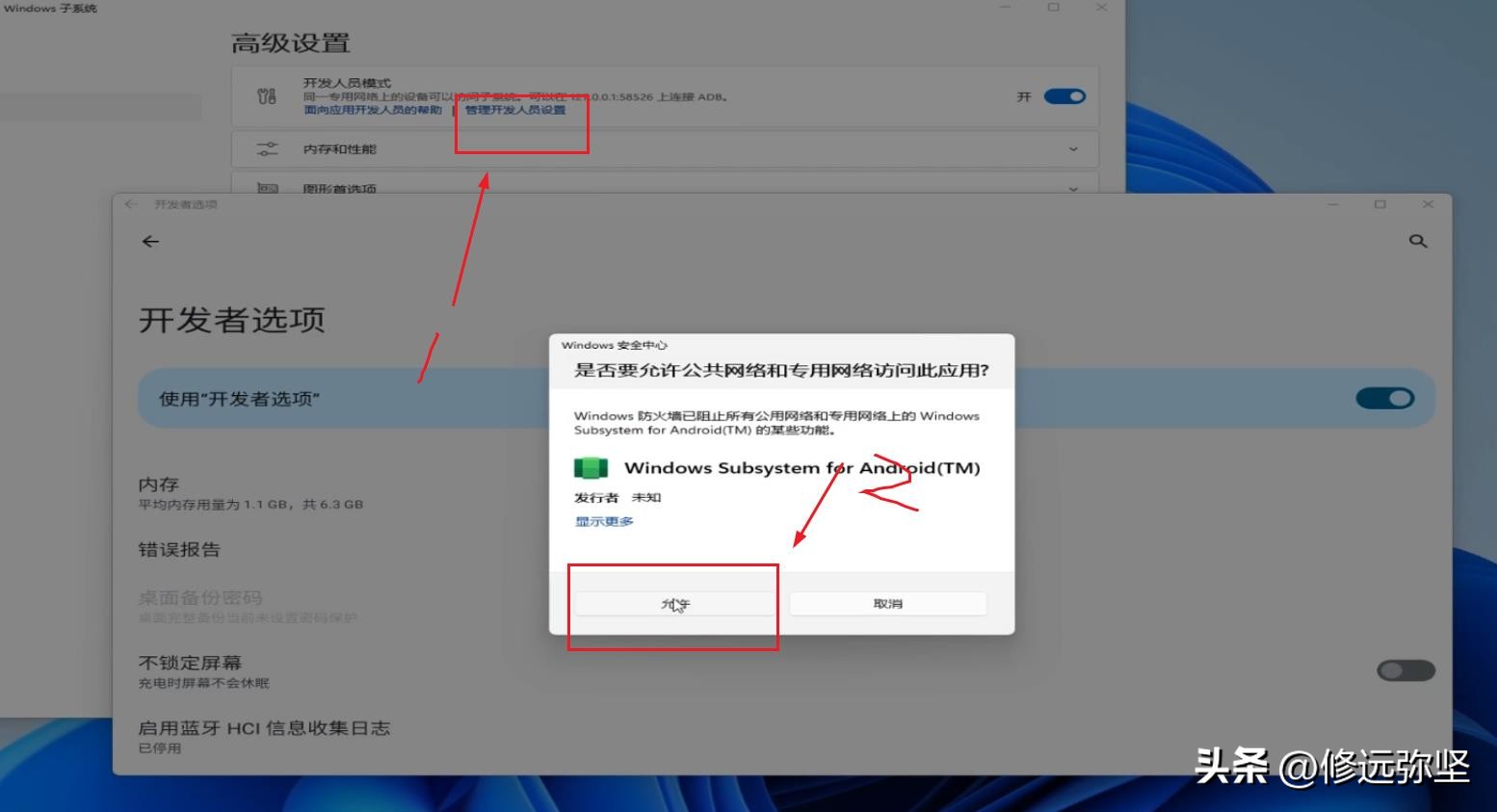Open 管理开发人员设置 link

tap(515, 110)
